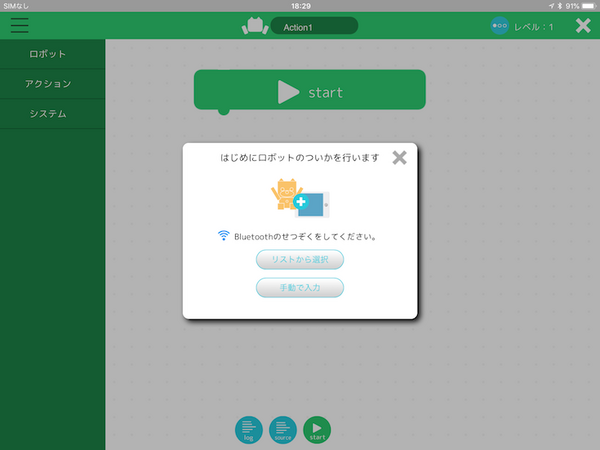Choose リストから選択 to pick robot
Image resolution: width=600 pixels, height=450 pixels.
300,260
